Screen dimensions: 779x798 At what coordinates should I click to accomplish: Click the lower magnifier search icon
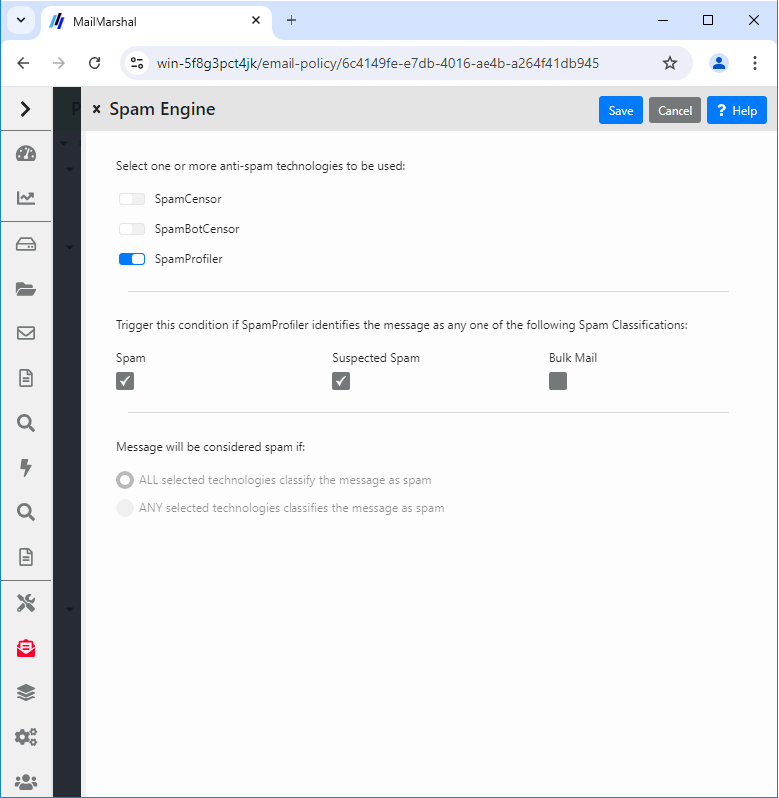click(26, 512)
